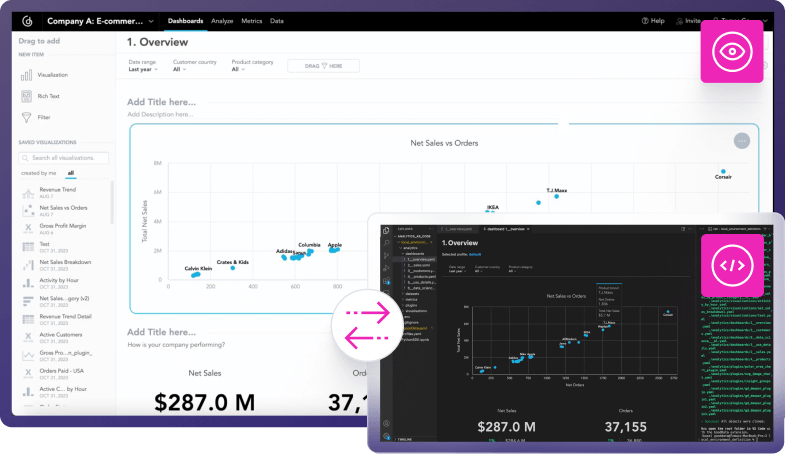The image size is (785, 454).
Task: Click the Crates & Kids data point
Action: (232, 268)
